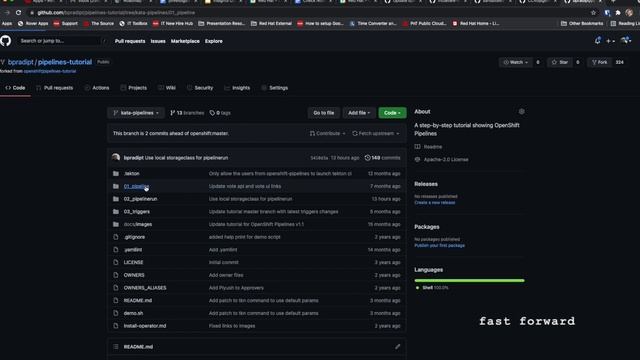Switch to the Security tab

click(200, 88)
